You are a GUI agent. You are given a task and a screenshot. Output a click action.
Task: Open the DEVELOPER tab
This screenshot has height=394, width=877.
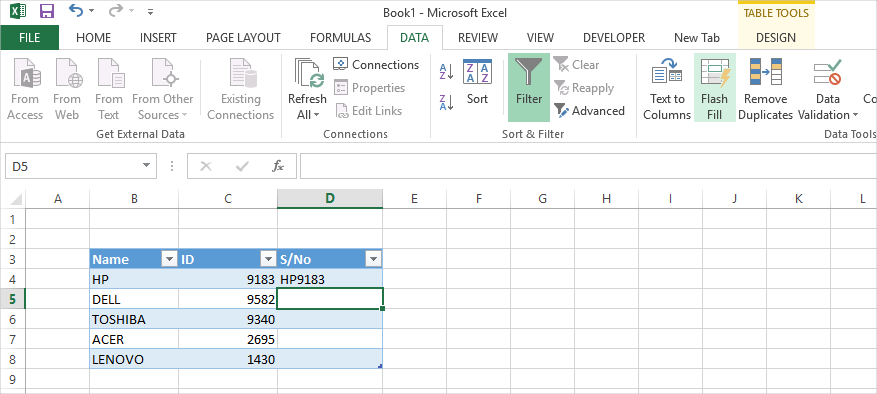point(614,37)
